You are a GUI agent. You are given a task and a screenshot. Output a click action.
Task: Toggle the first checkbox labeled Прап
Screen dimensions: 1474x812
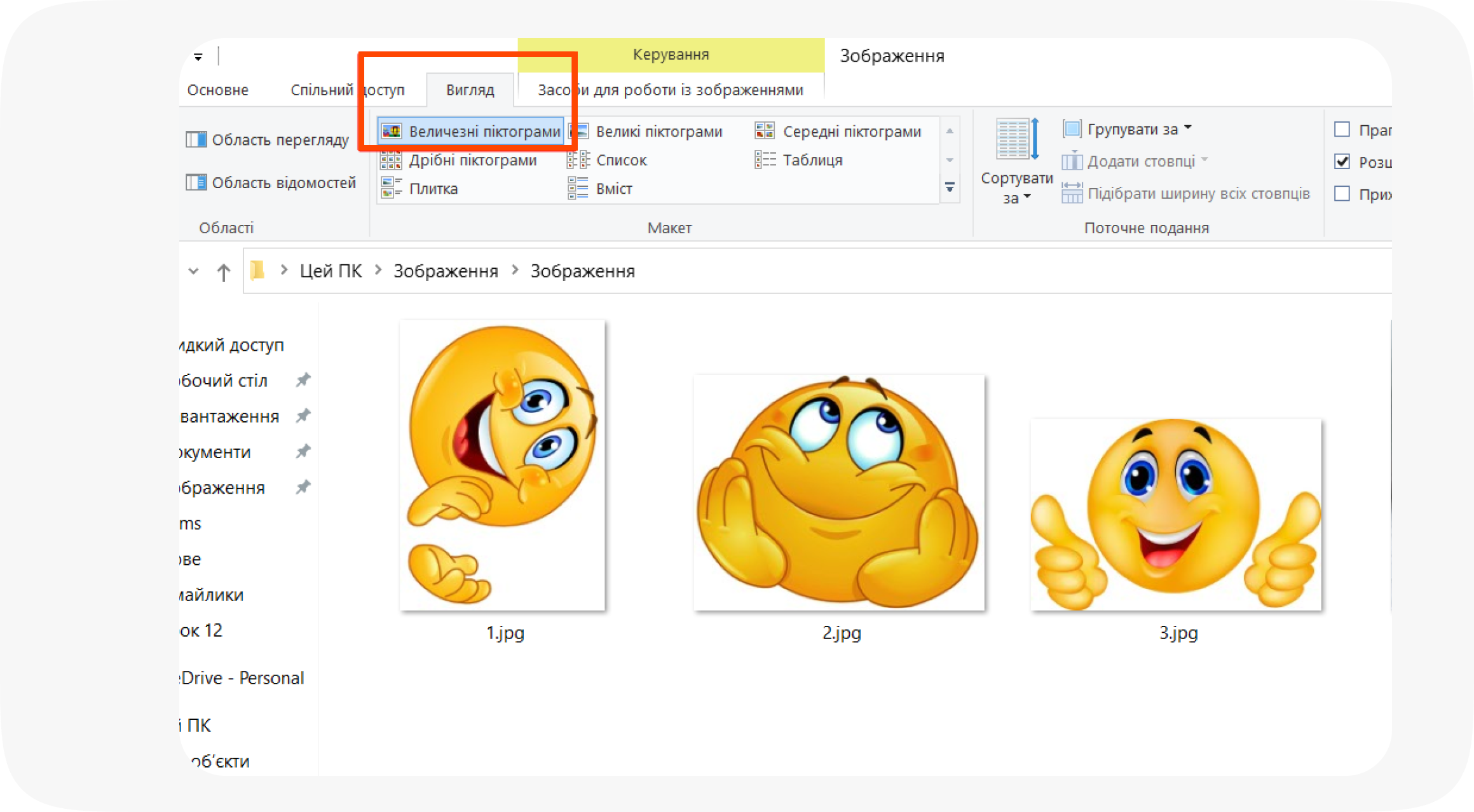point(1342,130)
